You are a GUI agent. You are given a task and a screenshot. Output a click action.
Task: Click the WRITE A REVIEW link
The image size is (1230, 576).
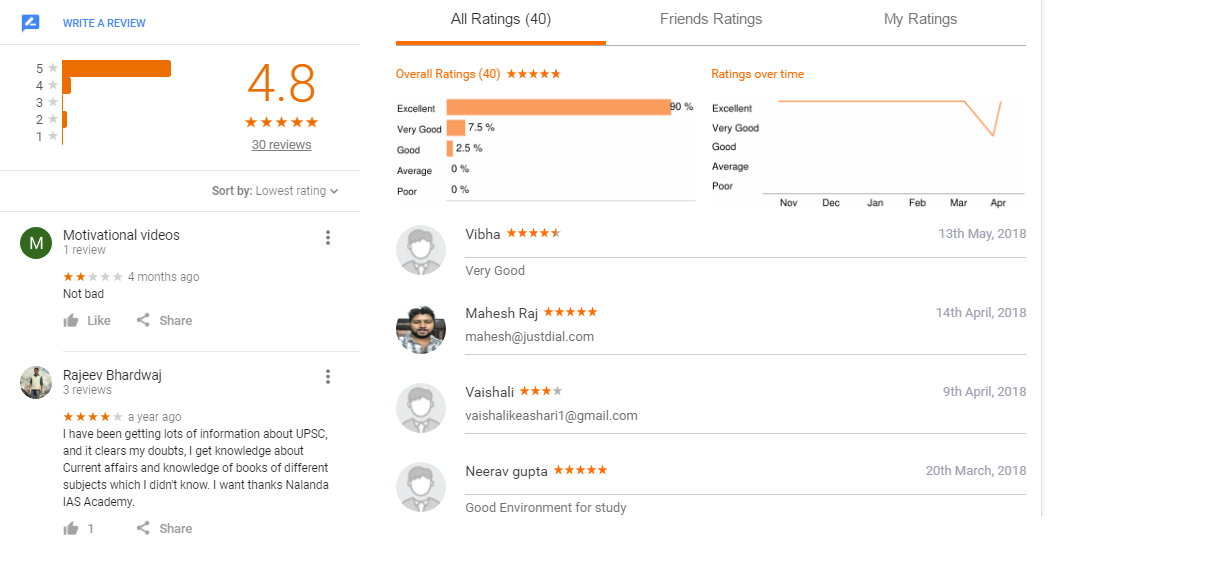[104, 23]
